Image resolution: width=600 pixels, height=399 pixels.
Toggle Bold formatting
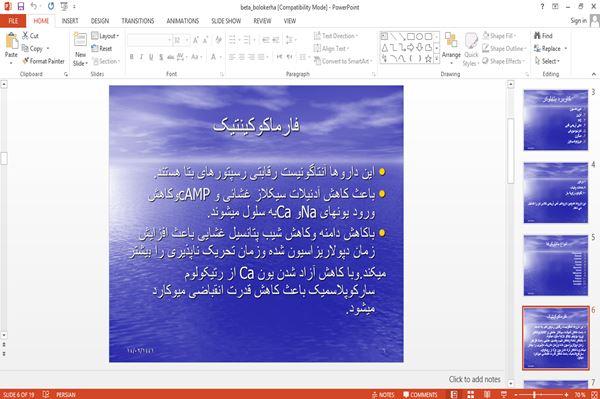pyautogui.click(x=132, y=57)
